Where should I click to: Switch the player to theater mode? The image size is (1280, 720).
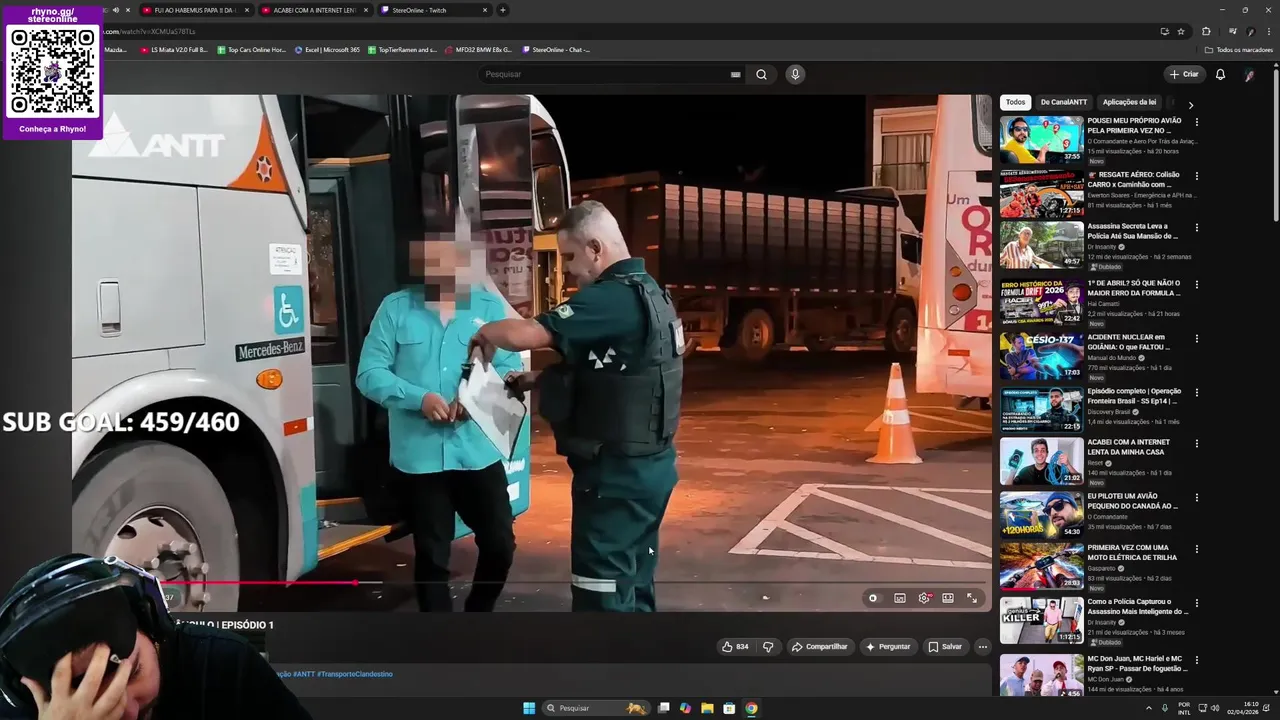coord(948,598)
